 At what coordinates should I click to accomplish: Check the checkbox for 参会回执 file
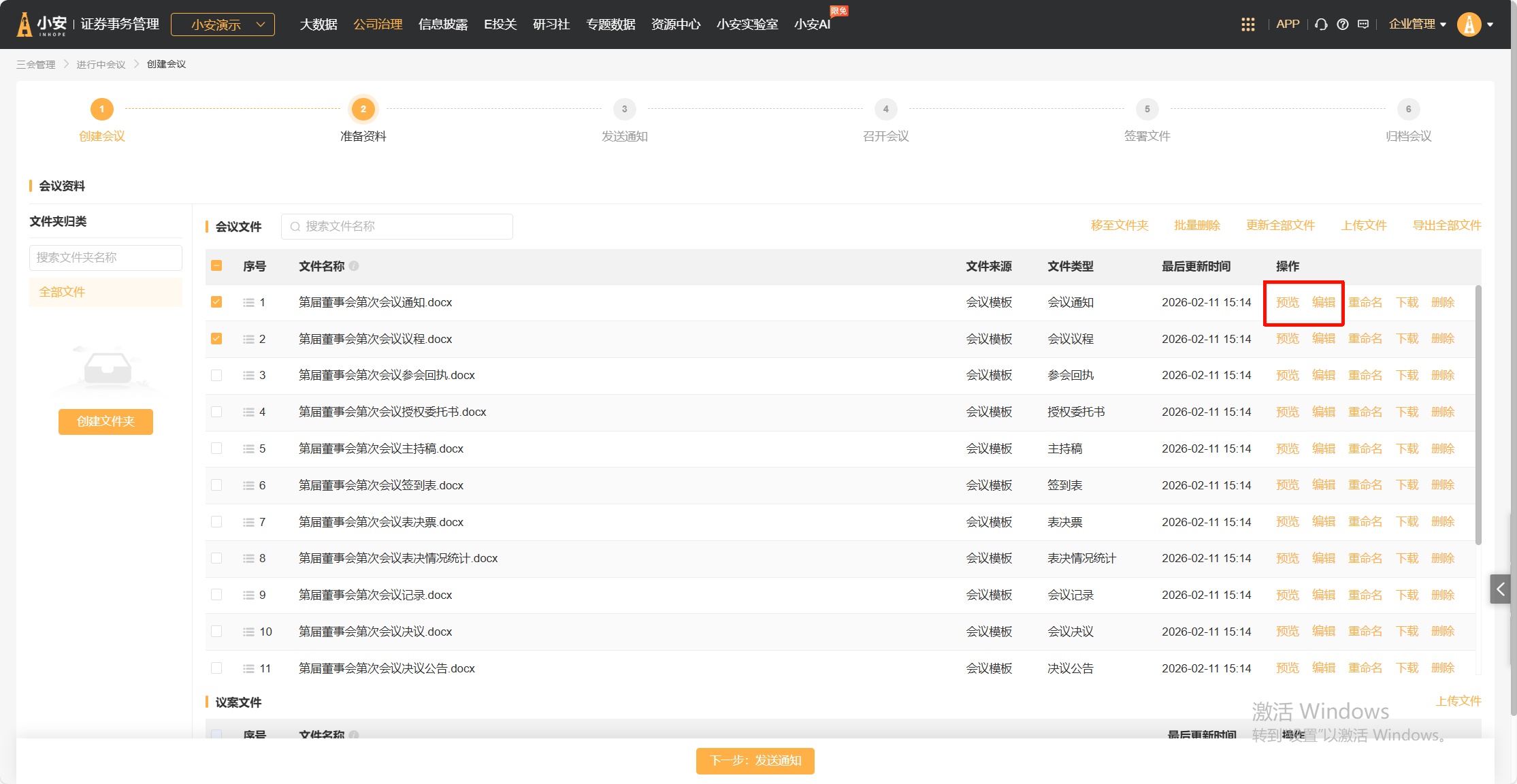tap(216, 376)
